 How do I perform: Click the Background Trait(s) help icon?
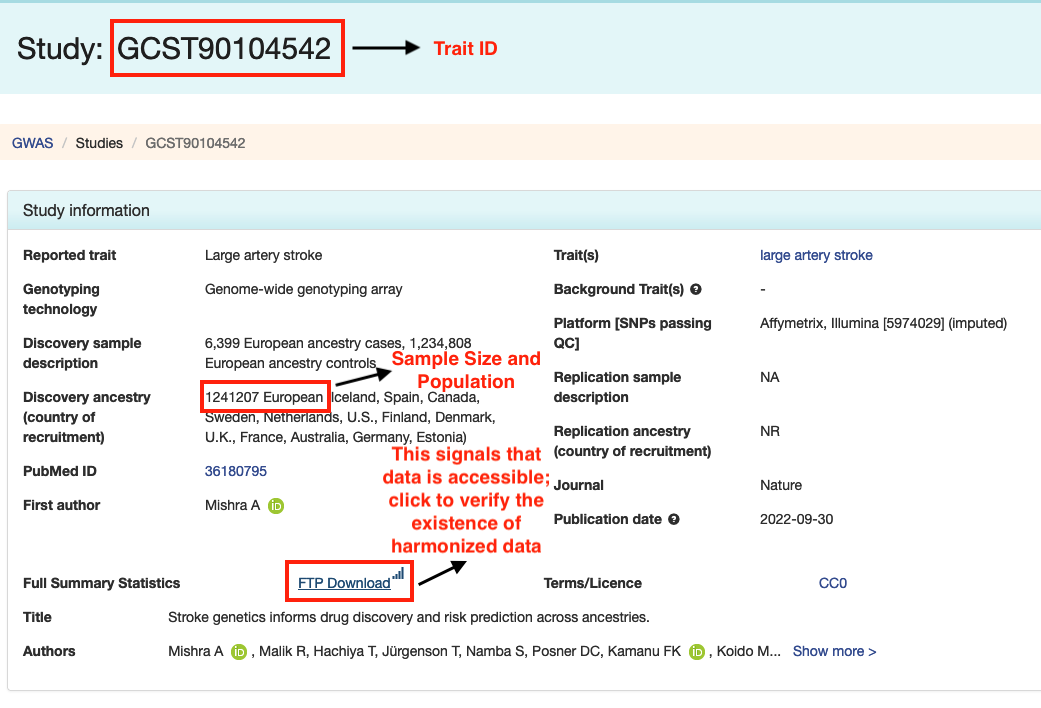pos(696,290)
